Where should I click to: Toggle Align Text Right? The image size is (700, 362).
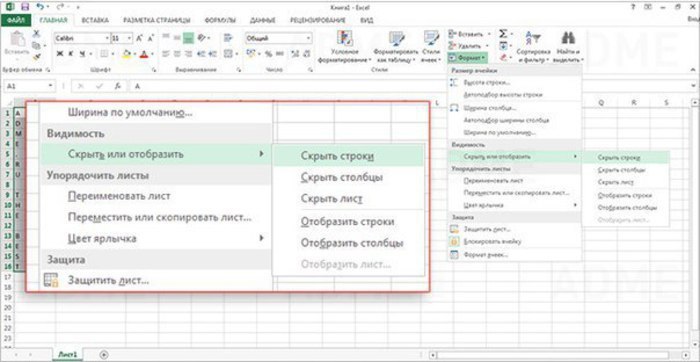click(188, 54)
